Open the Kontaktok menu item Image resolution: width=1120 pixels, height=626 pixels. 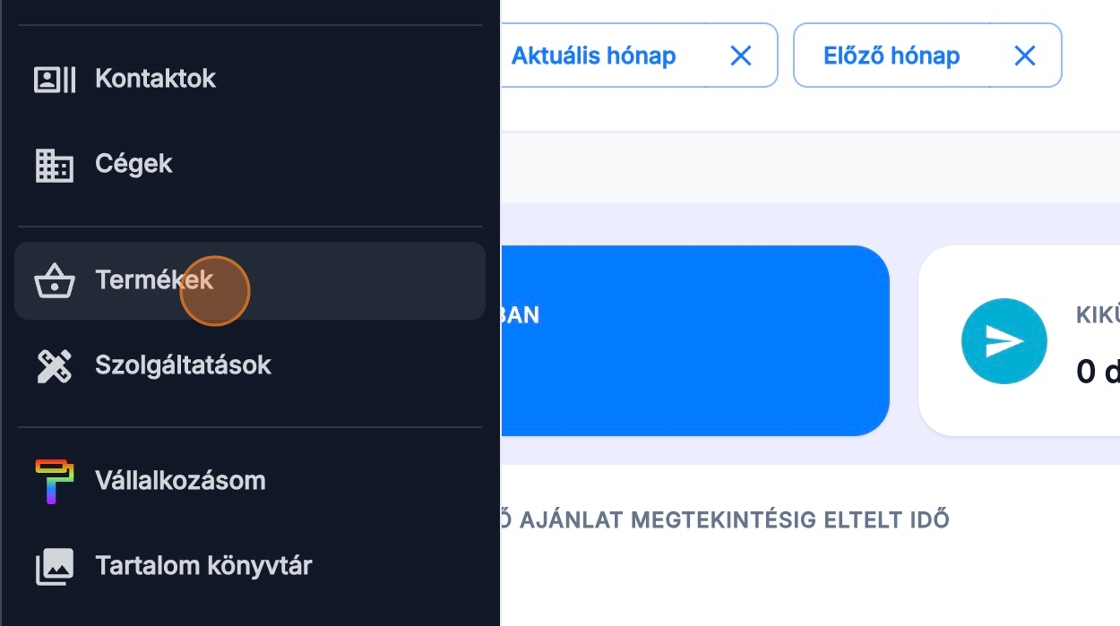click(x=155, y=79)
